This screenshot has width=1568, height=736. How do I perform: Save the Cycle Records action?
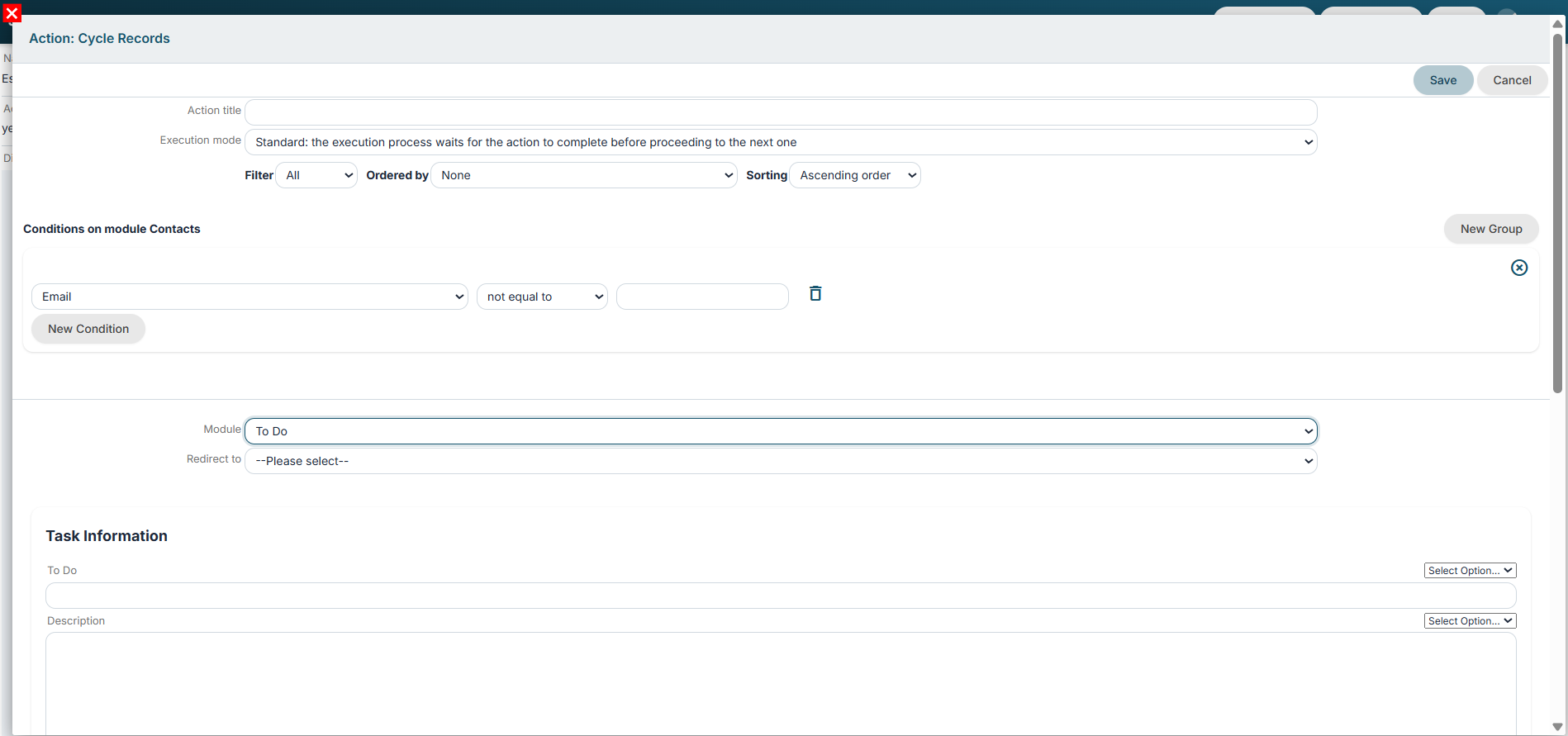[x=1443, y=80]
